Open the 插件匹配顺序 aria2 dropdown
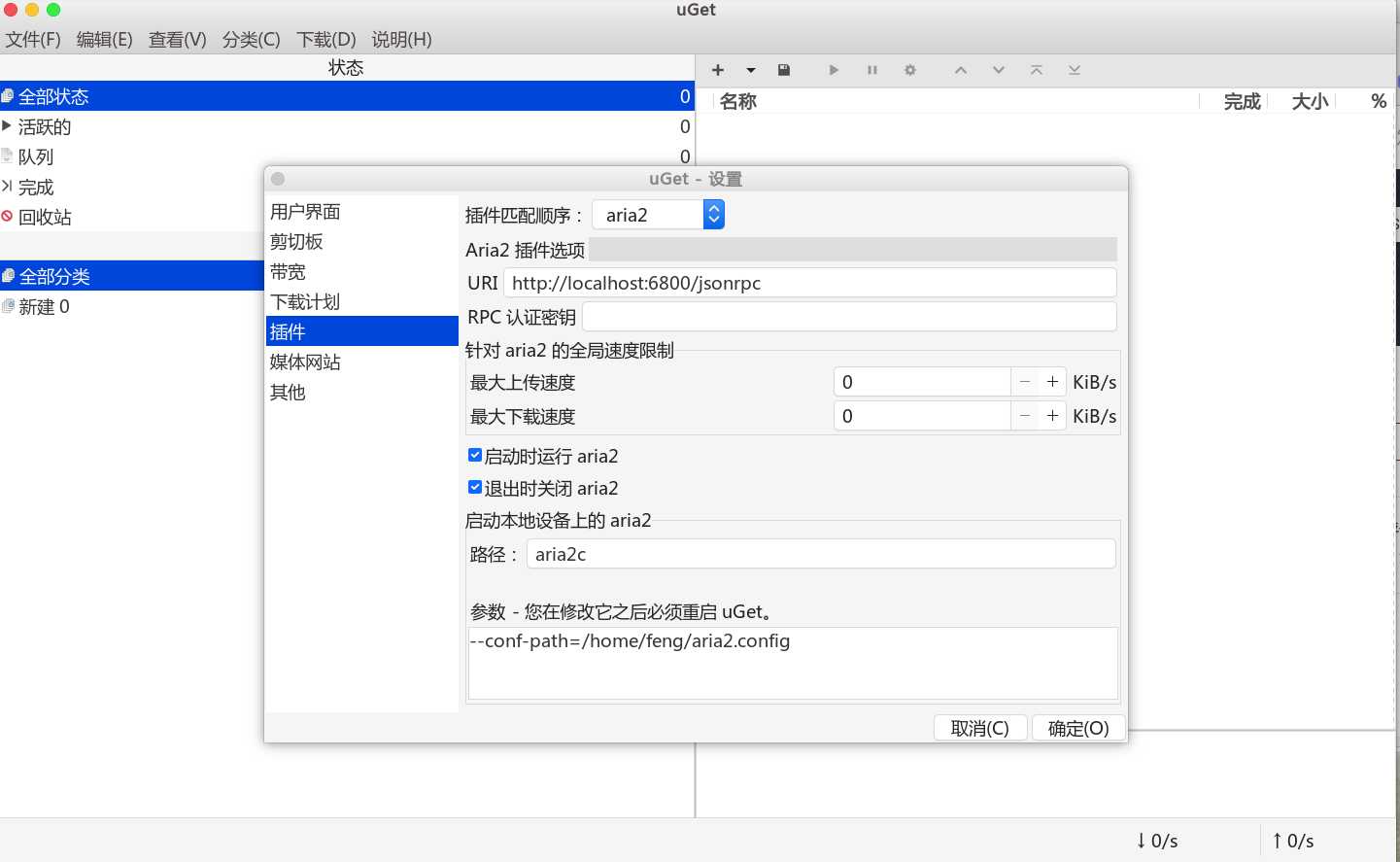 [659, 215]
